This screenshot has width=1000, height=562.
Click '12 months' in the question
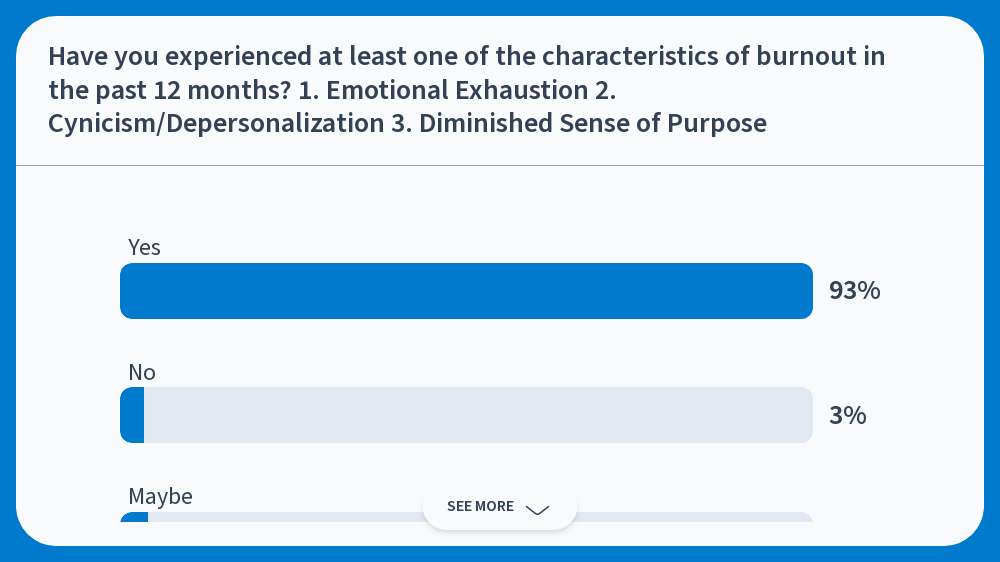tap(222, 90)
